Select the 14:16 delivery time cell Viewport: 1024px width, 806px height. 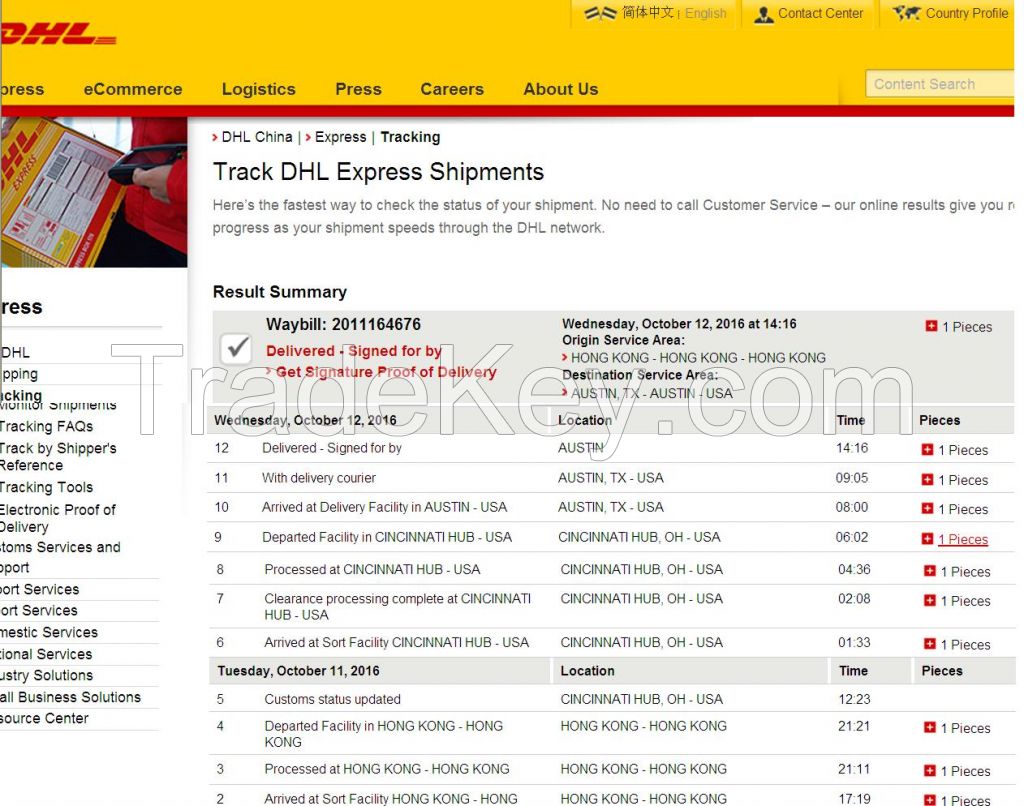tap(852, 448)
